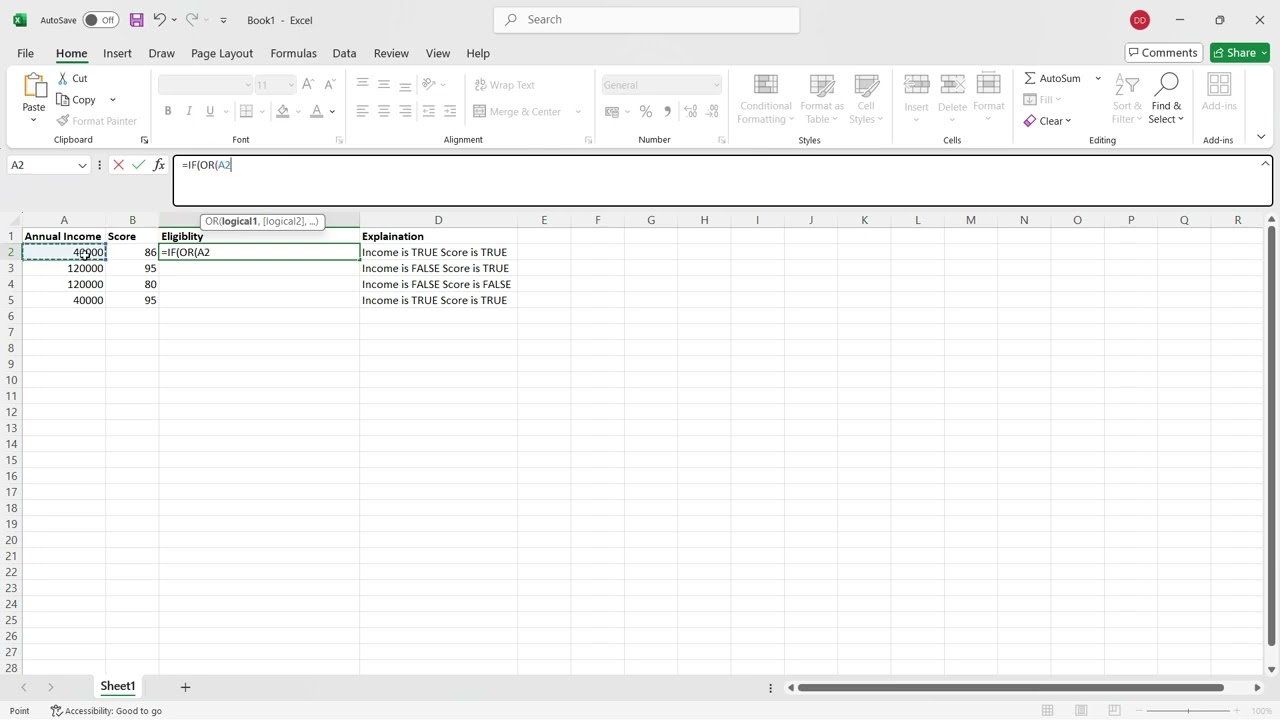Click the AutoSum sigma icon

pyautogui.click(x=1029, y=78)
